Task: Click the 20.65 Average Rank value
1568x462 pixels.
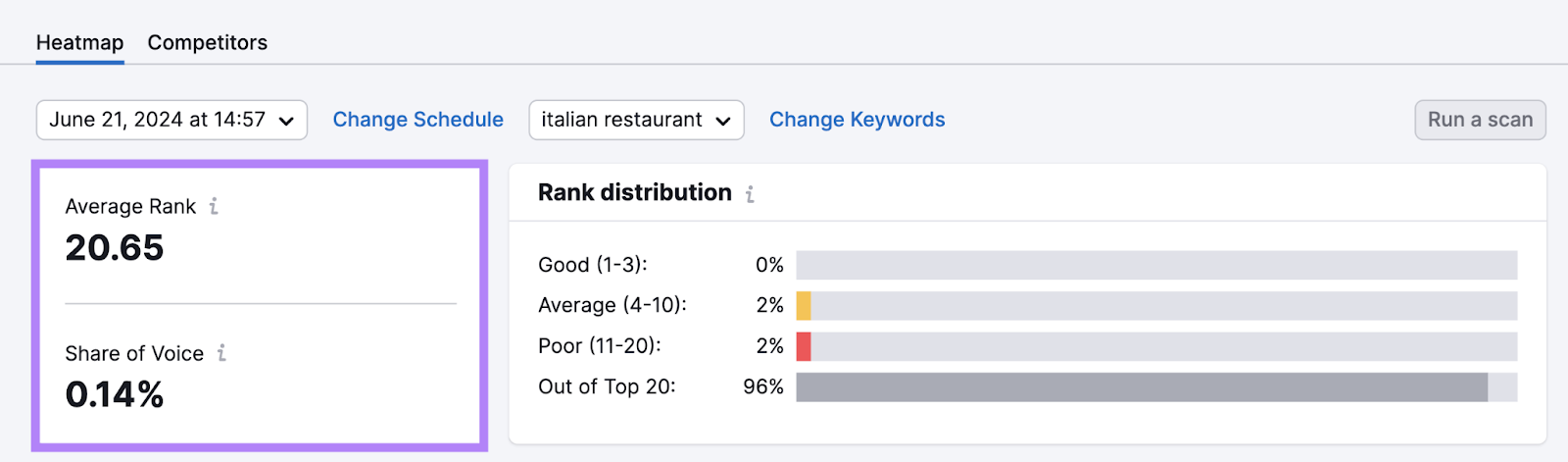Action: click(115, 248)
